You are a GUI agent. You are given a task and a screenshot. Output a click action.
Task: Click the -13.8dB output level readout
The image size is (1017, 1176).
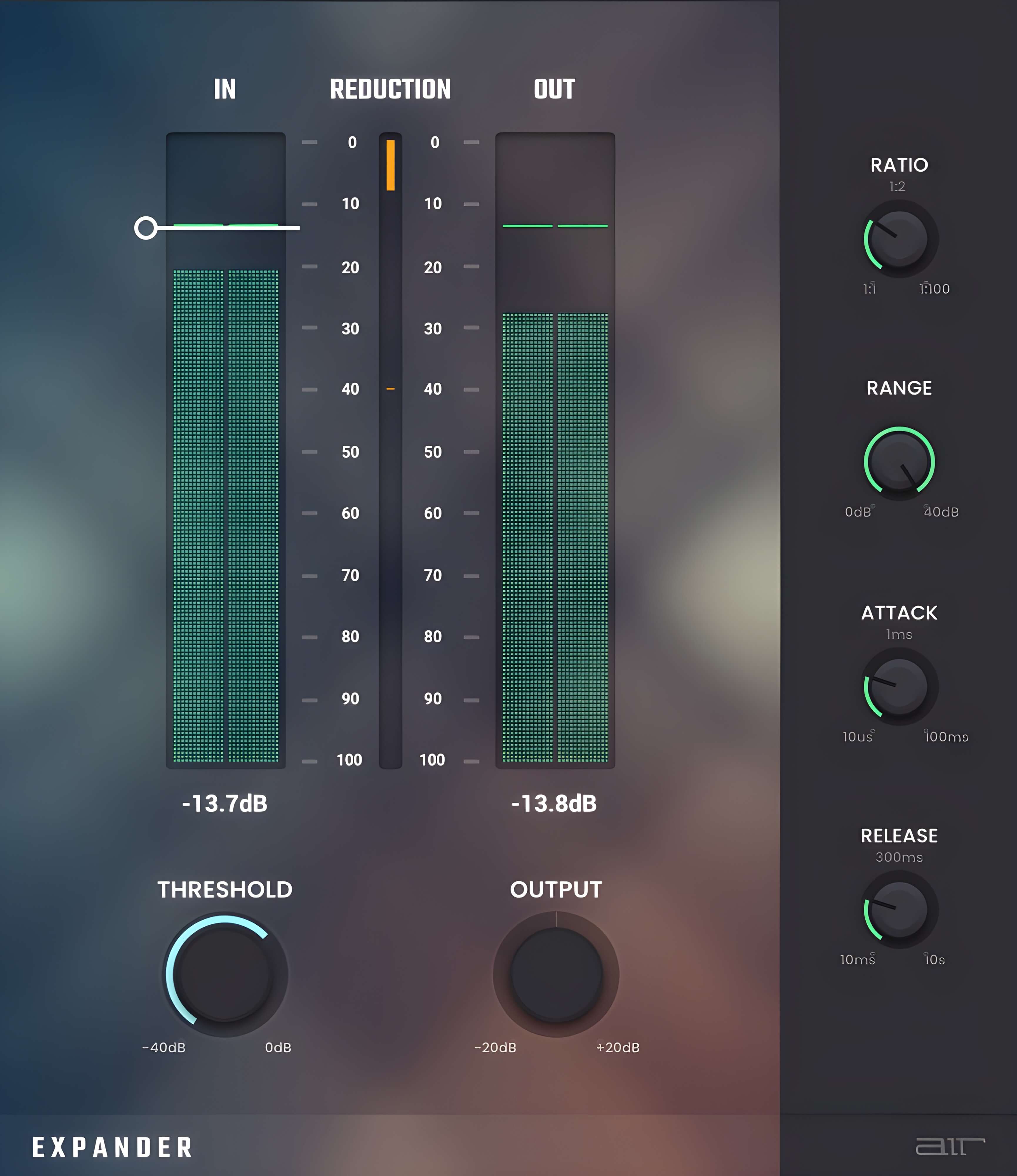[x=554, y=803]
